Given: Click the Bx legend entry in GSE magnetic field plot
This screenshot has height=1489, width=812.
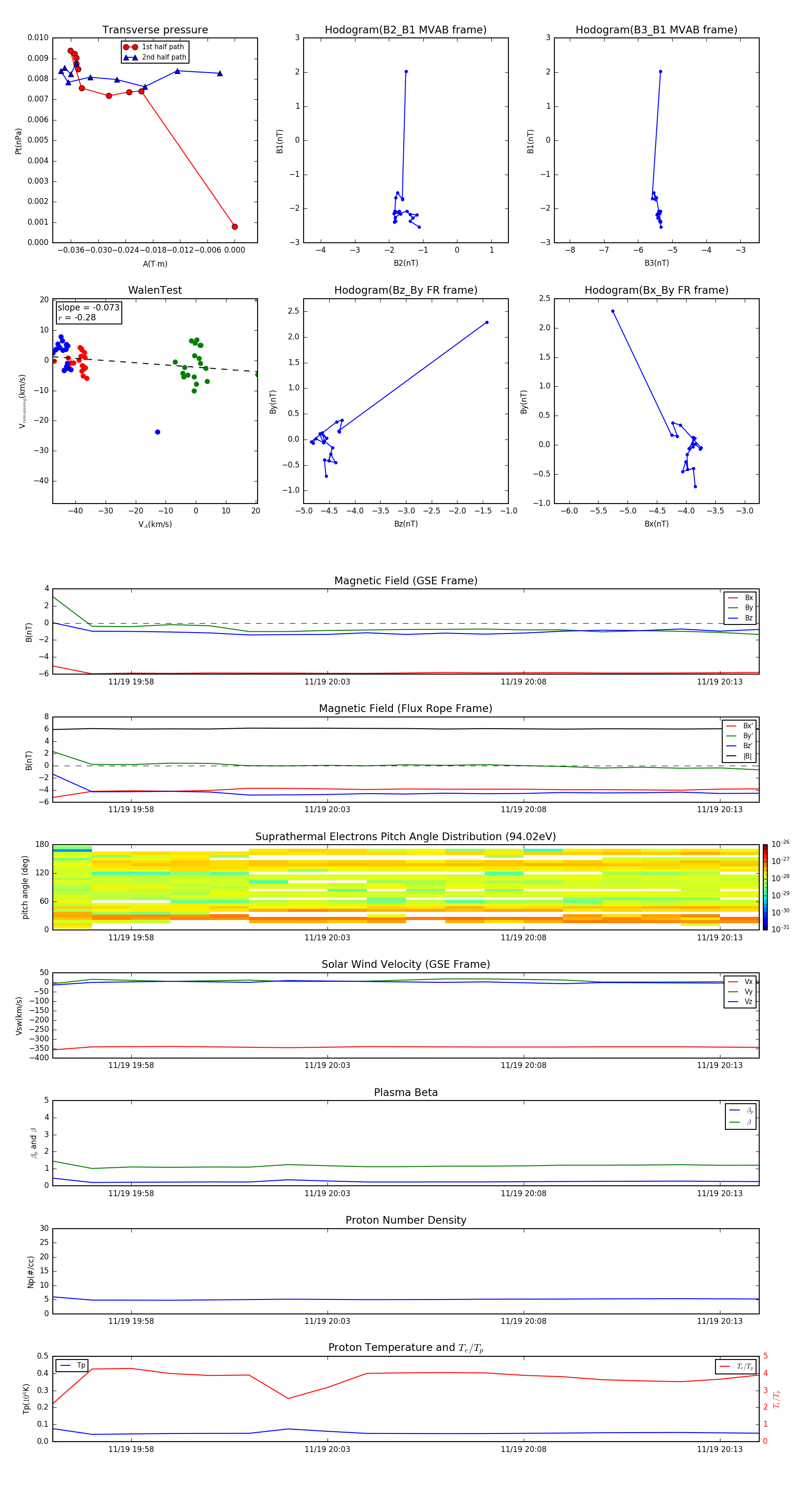Looking at the screenshot, I should tap(741, 598).
